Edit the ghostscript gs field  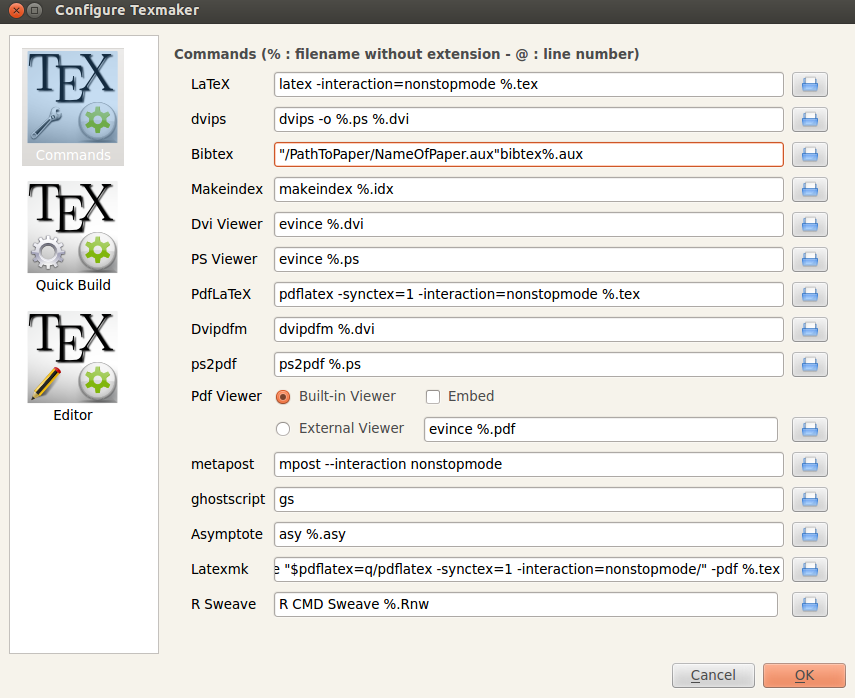point(528,500)
